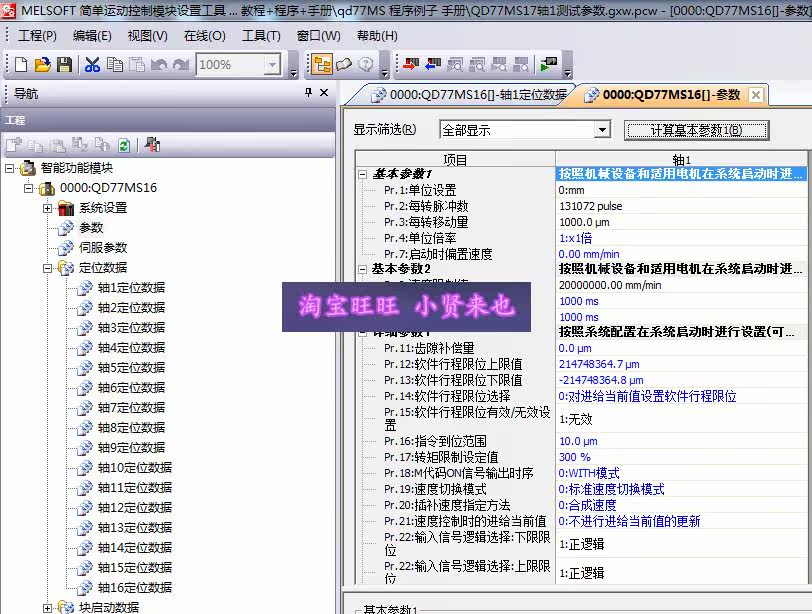Screen dimensions: 812x614
Task: Click the 计算基本参数1(B) button
Action: tap(696, 130)
